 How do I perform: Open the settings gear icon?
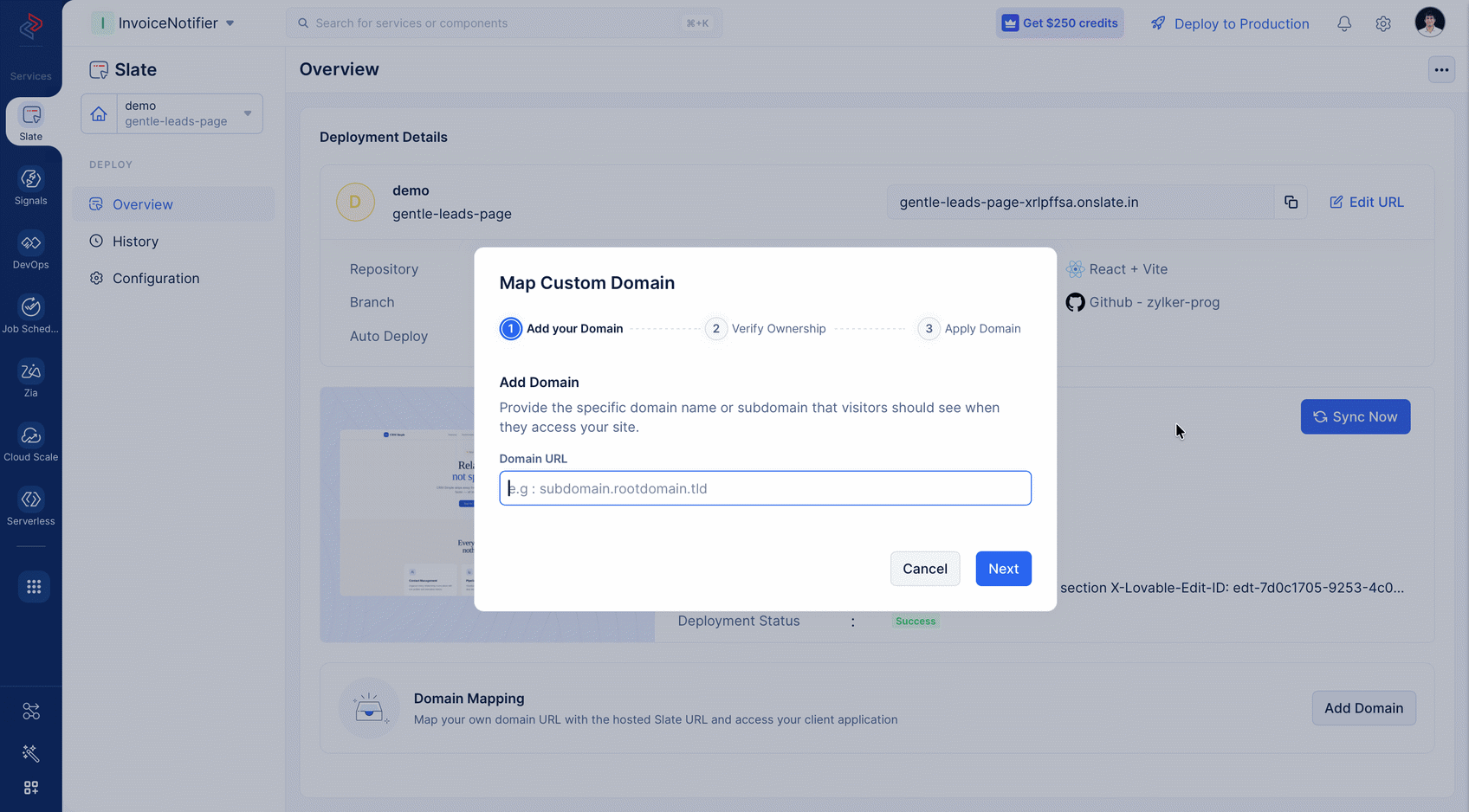[x=1383, y=23]
